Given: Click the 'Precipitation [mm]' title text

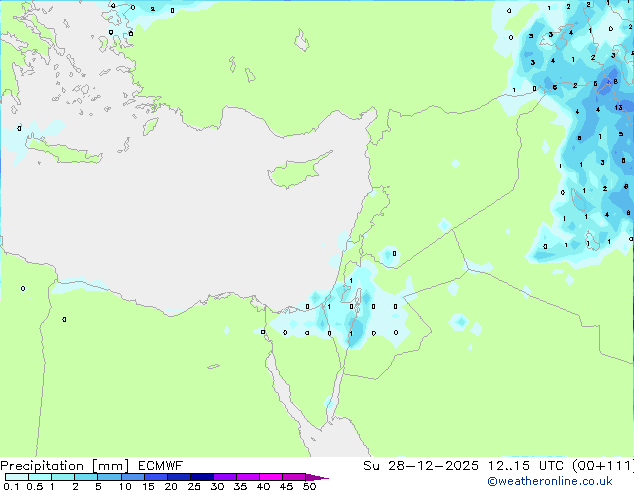Looking at the screenshot, I should click(x=65, y=466).
